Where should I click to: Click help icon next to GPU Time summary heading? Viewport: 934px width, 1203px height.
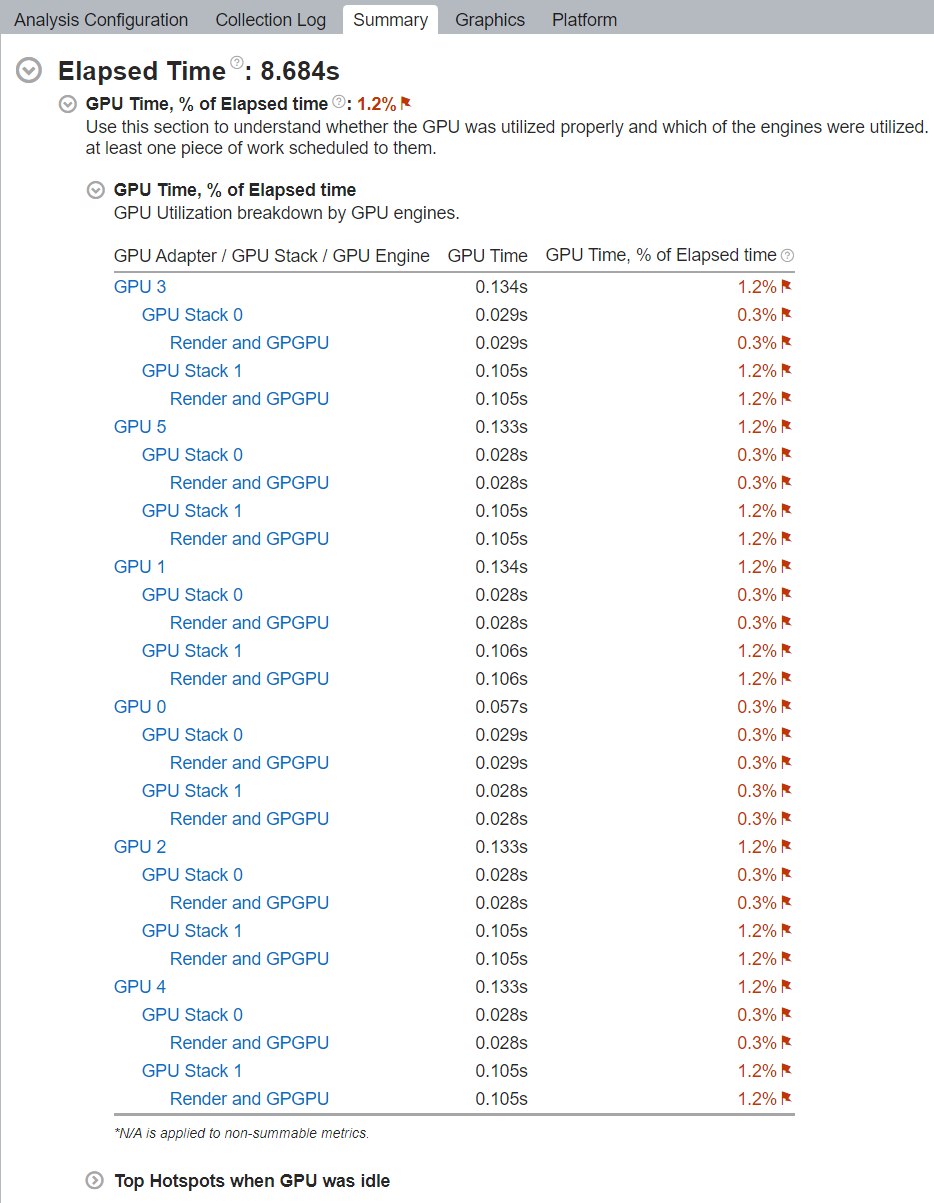[338, 102]
